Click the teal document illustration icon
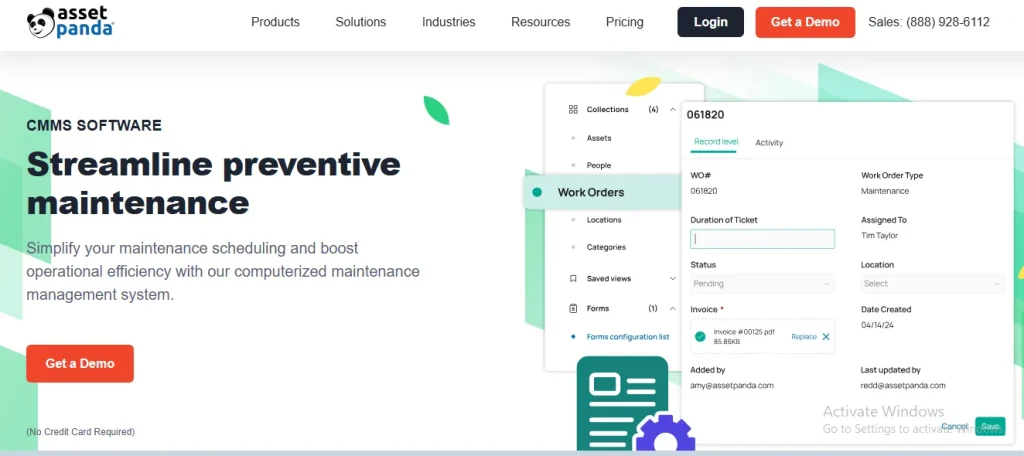This screenshot has width=1024, height=456. (x=622, y=403)
